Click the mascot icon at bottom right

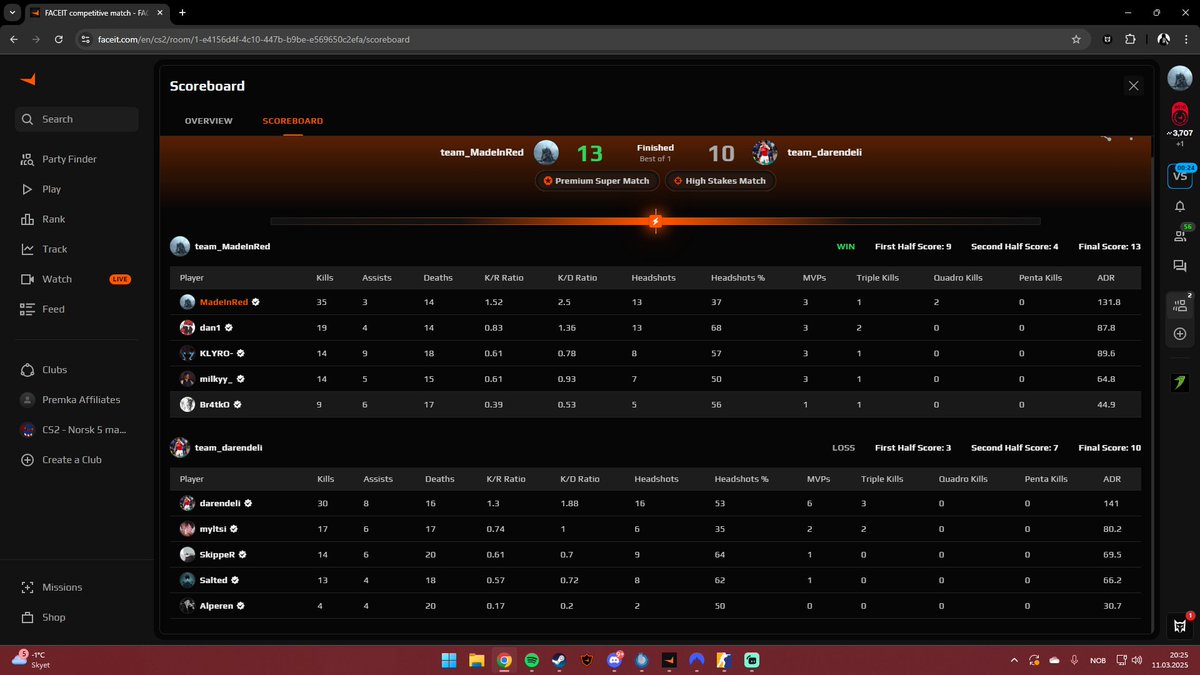tap(1180, 625)
